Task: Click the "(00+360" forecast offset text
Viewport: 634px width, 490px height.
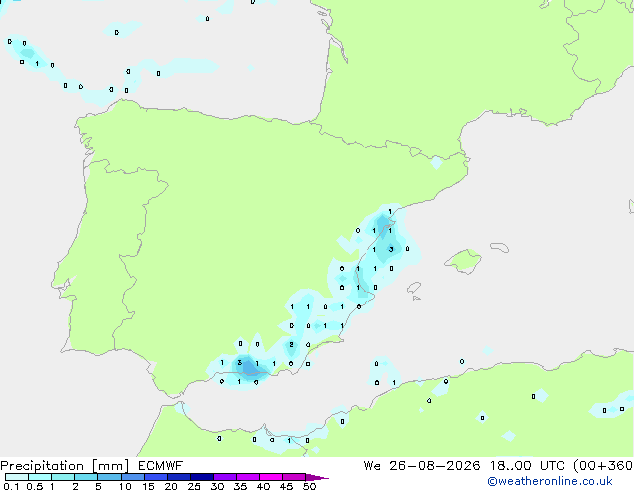Action: 603,466
